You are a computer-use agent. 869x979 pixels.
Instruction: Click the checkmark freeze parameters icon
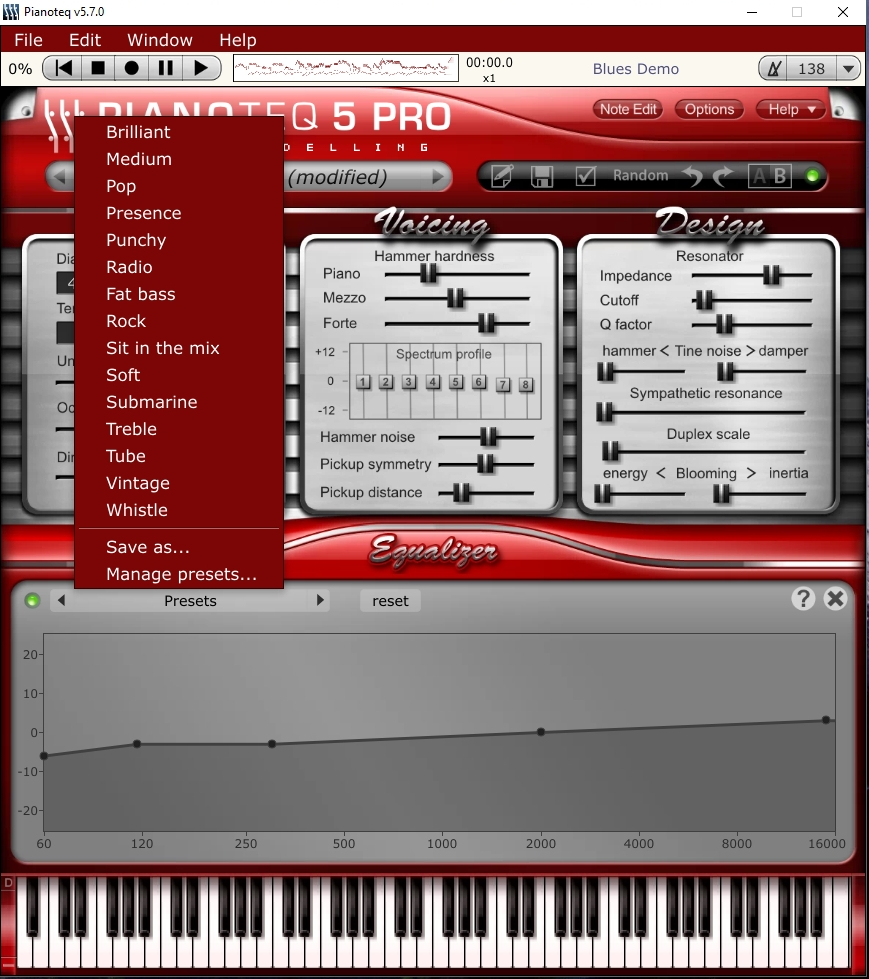click(x=586, y=176)
